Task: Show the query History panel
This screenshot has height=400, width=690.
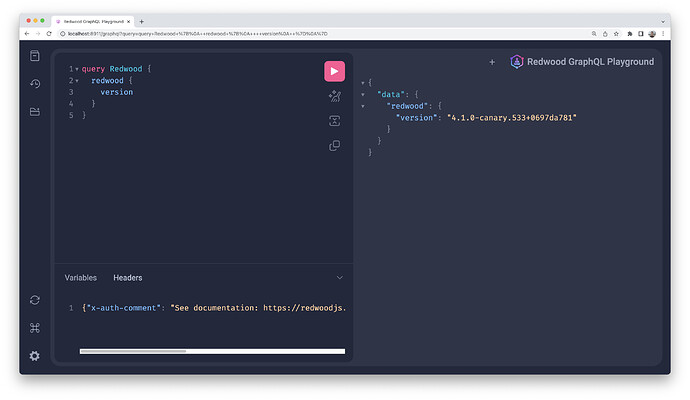Action: coord(35,83)
